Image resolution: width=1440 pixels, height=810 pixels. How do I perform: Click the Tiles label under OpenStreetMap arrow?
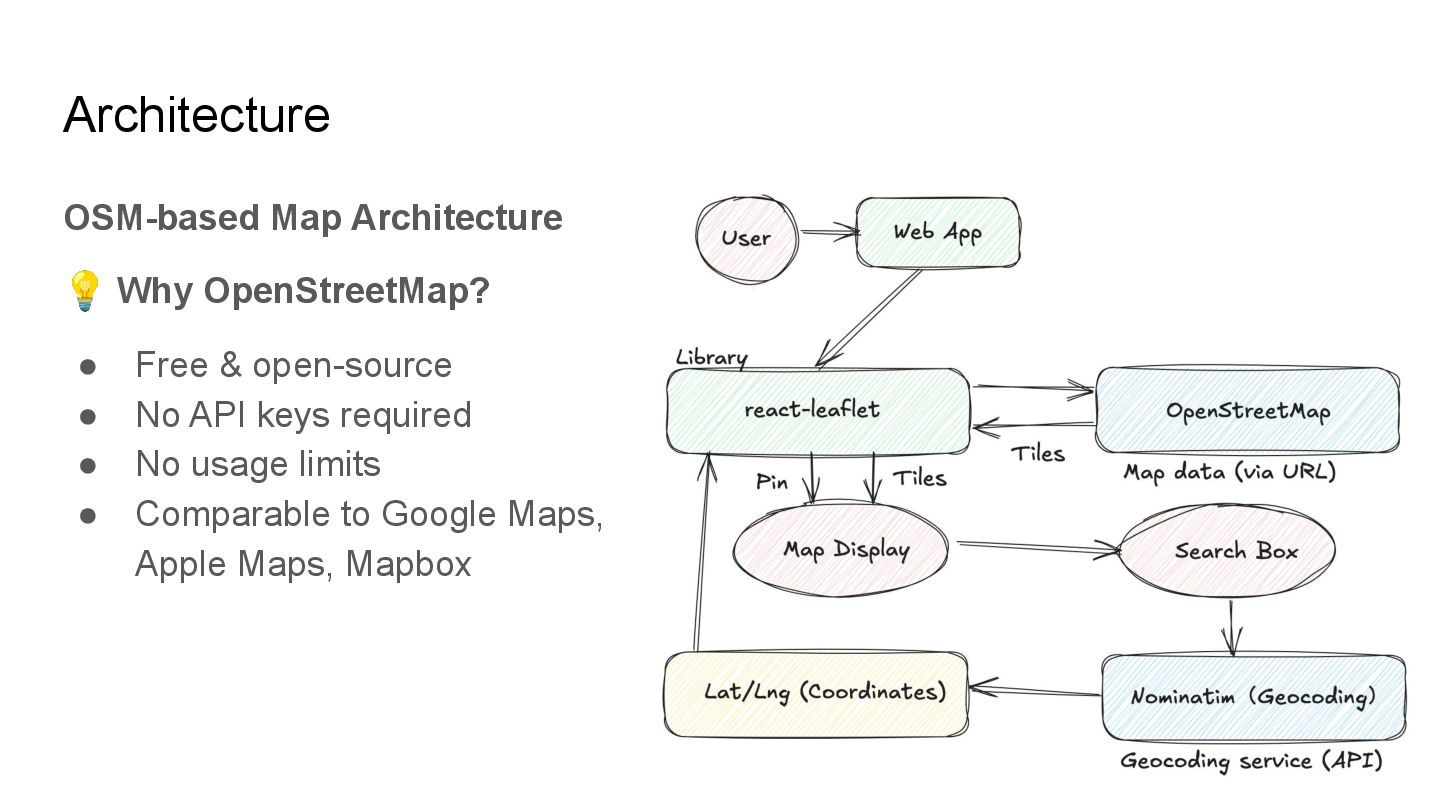click(1037, 454)
